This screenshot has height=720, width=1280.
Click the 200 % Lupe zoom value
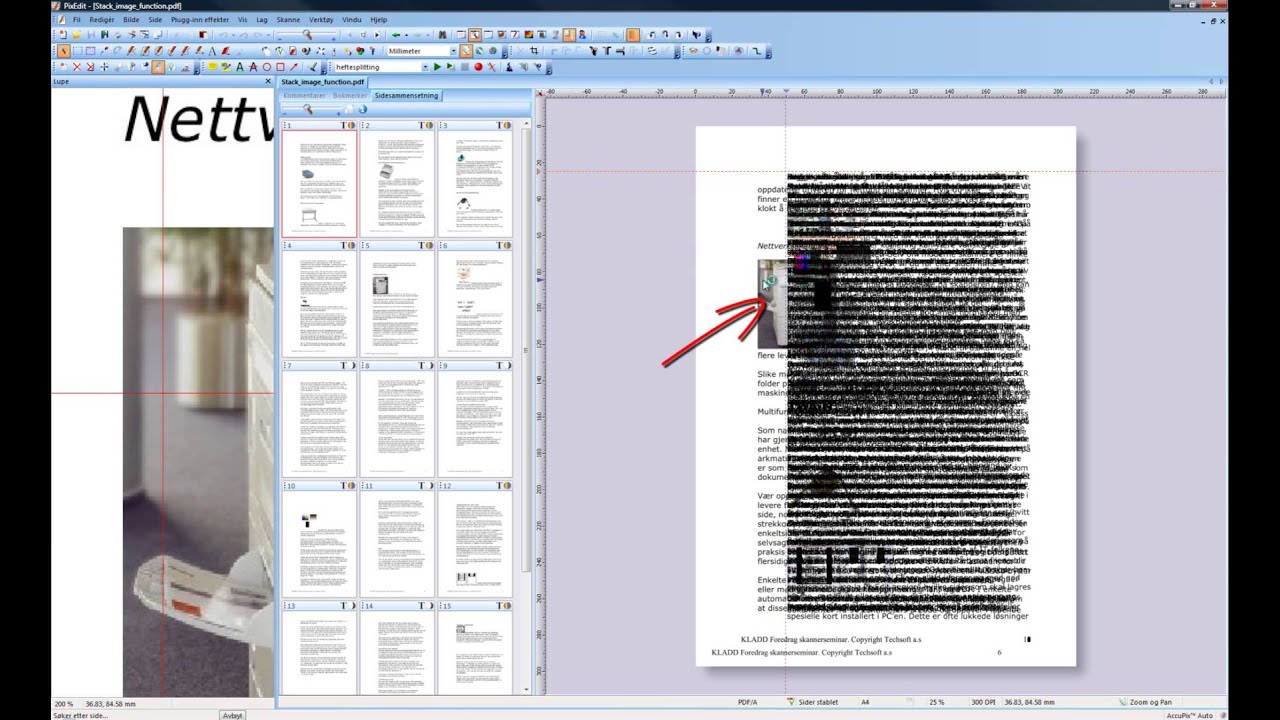[x=63, y=704]
